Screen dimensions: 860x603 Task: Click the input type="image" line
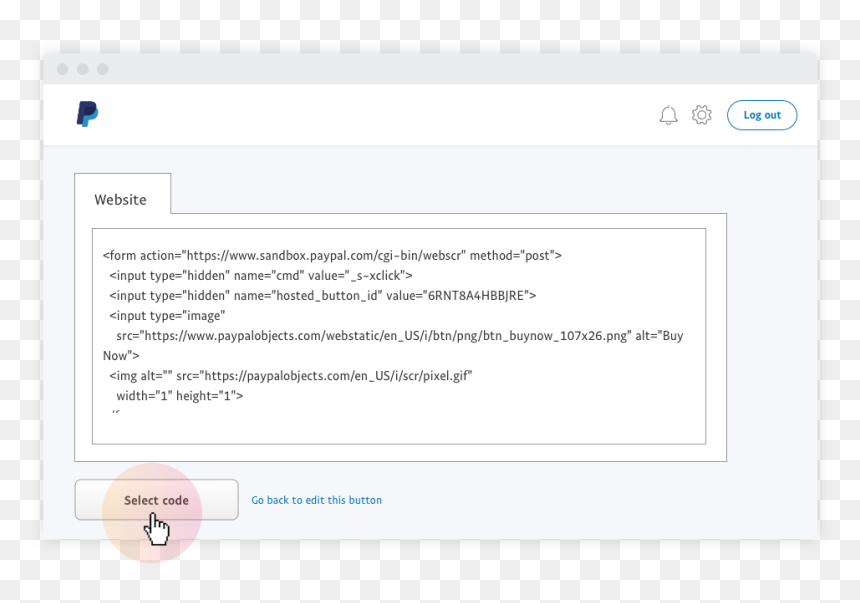point(167,316)
